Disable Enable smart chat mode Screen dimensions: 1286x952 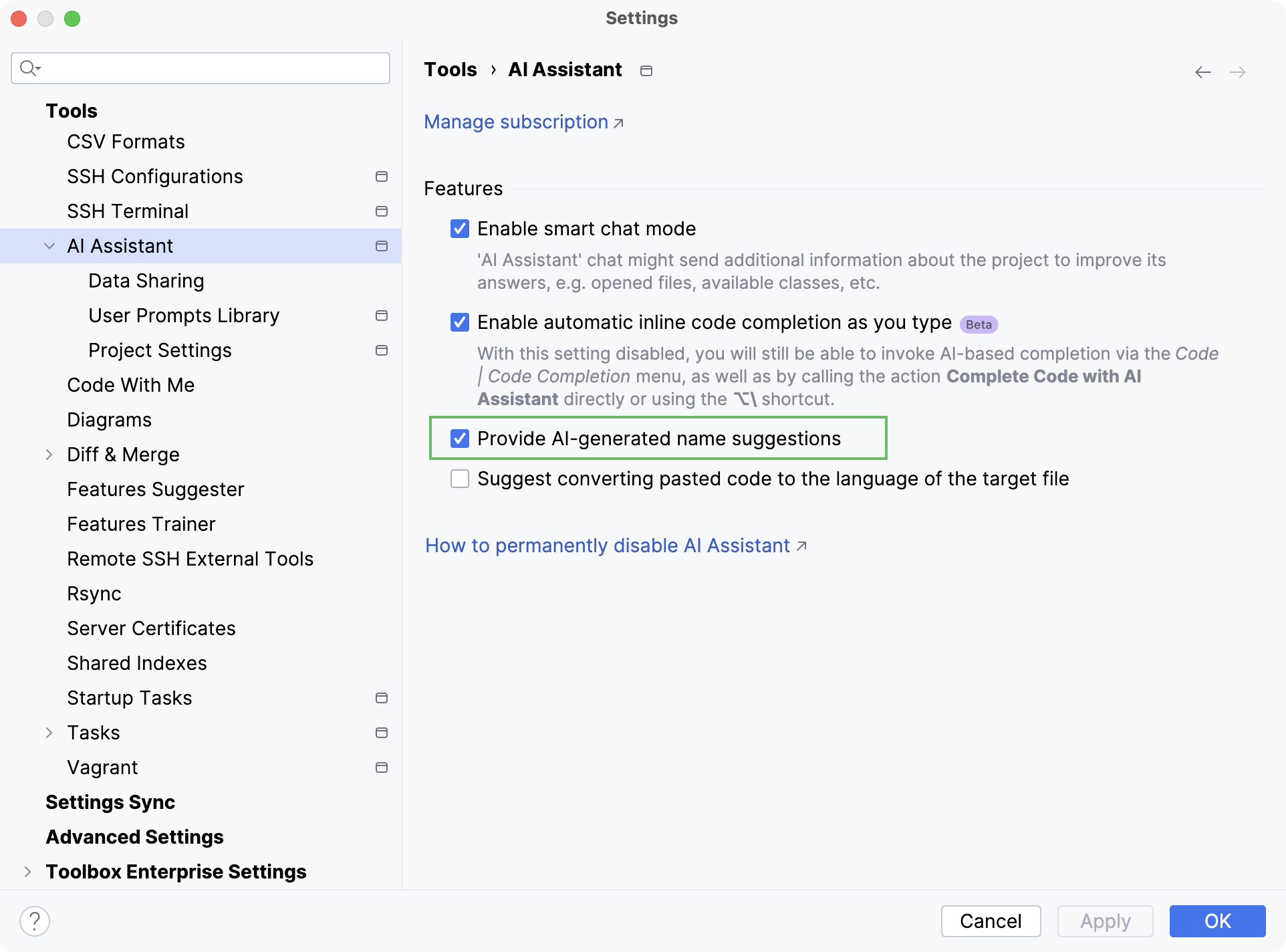point(459,229)
